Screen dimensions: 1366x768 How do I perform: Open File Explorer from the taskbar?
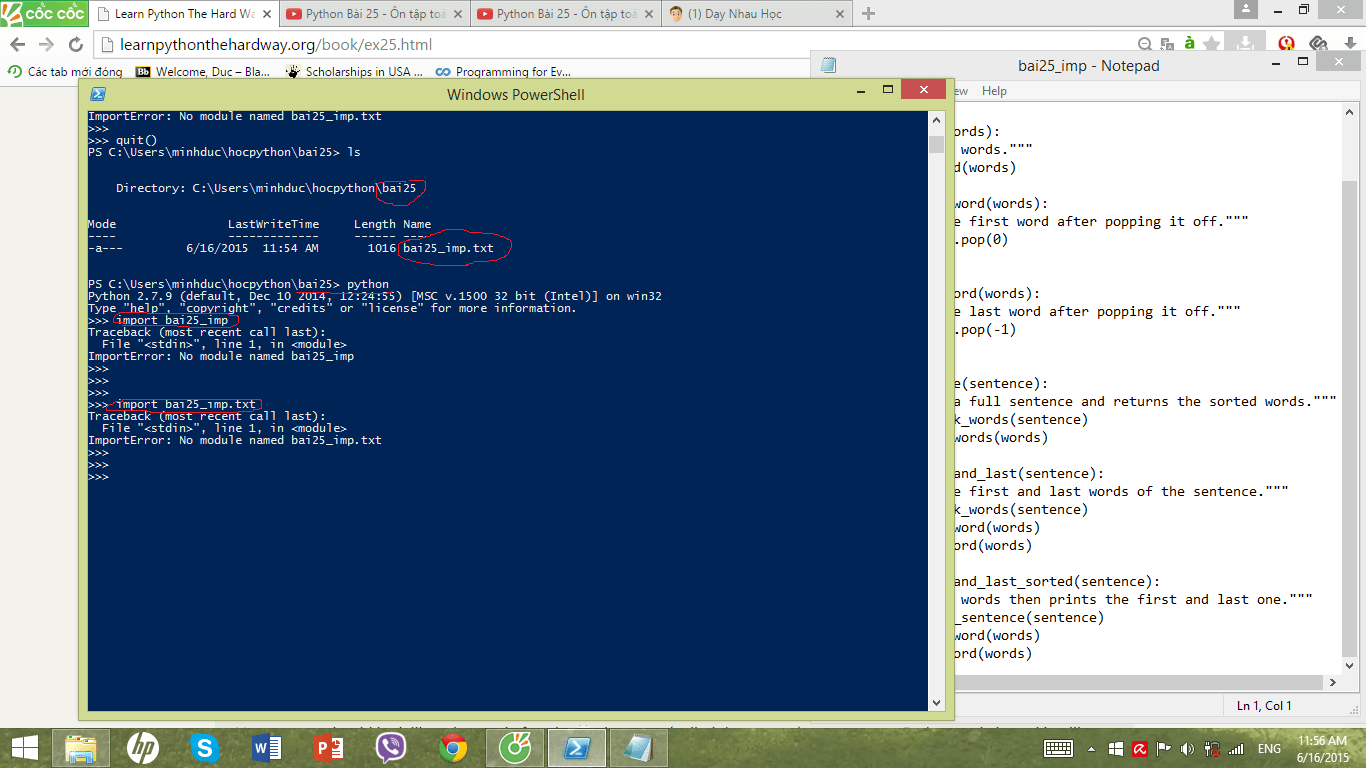(81, 747)
